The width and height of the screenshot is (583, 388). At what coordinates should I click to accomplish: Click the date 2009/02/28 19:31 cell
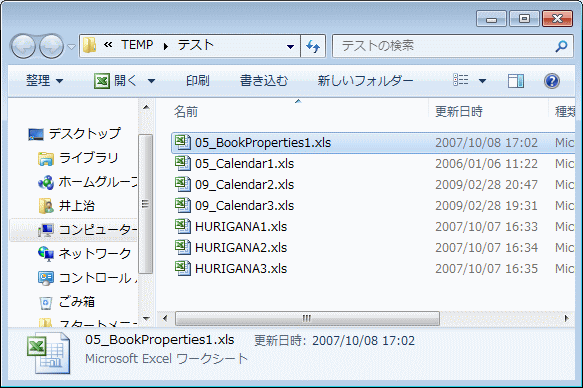click(486, 206)
